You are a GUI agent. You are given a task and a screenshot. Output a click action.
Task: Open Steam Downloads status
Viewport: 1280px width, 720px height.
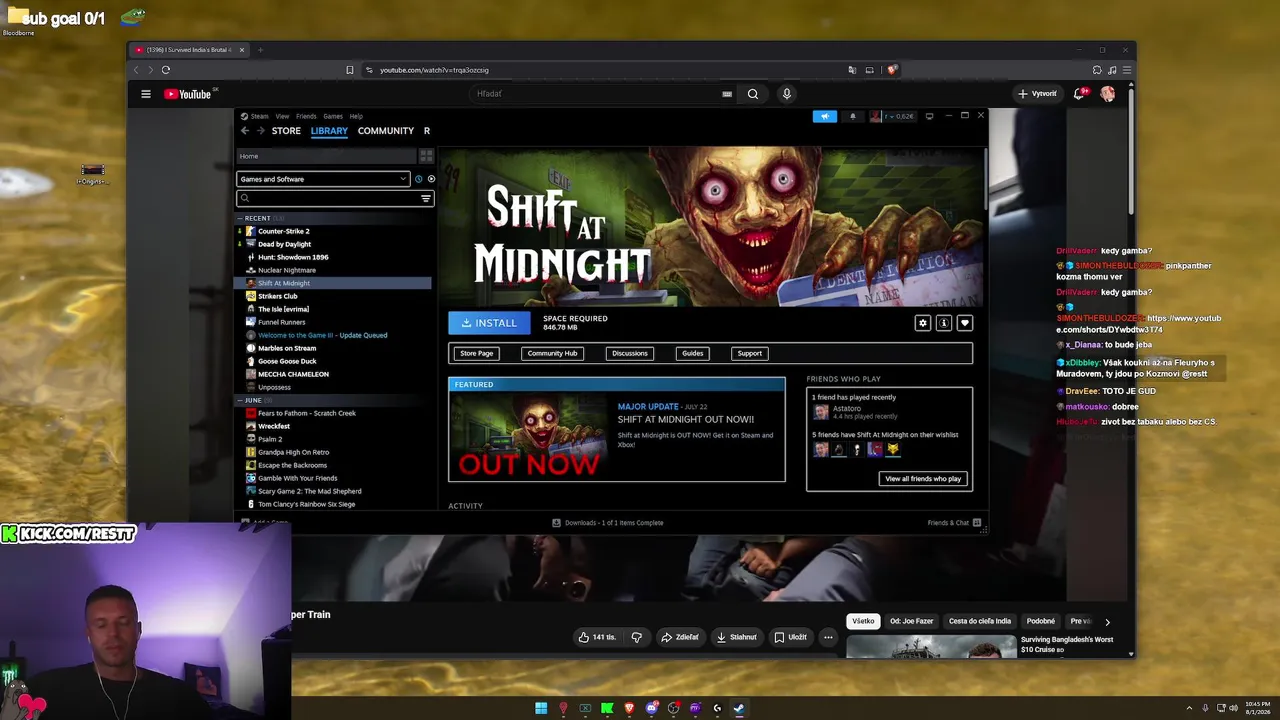(608, 523)
